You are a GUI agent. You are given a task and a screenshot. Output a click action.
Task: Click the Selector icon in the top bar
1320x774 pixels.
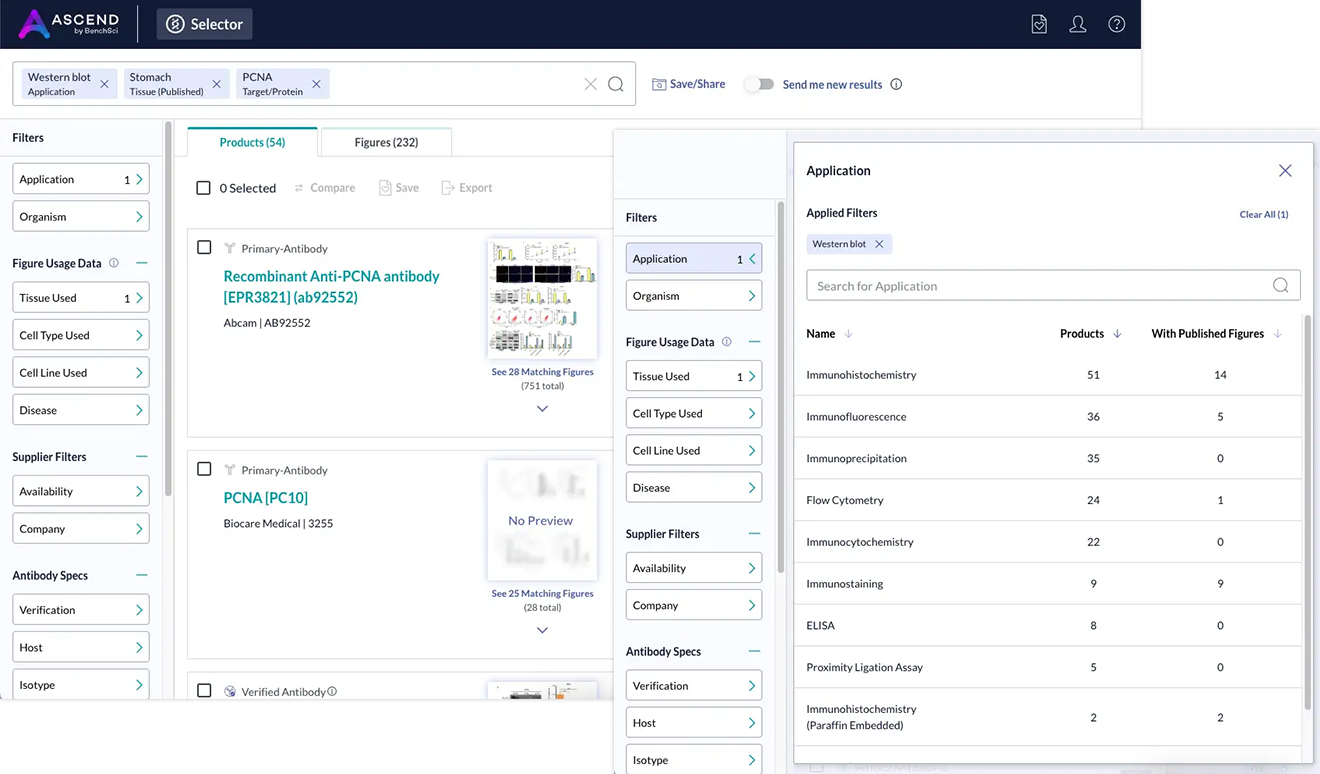pos(174,23)
